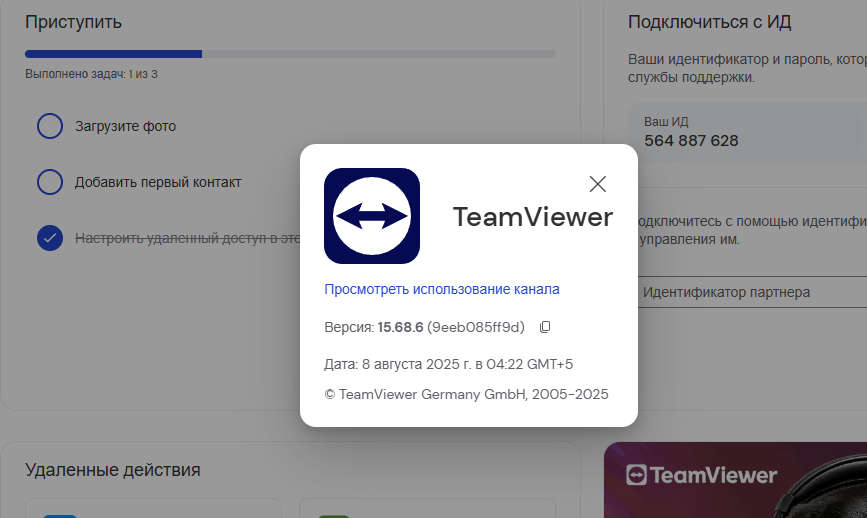Click the TeamViewer Germany GmbH copyright line
The height and width of the screenshot is (518, 867).
click(466, 394)
